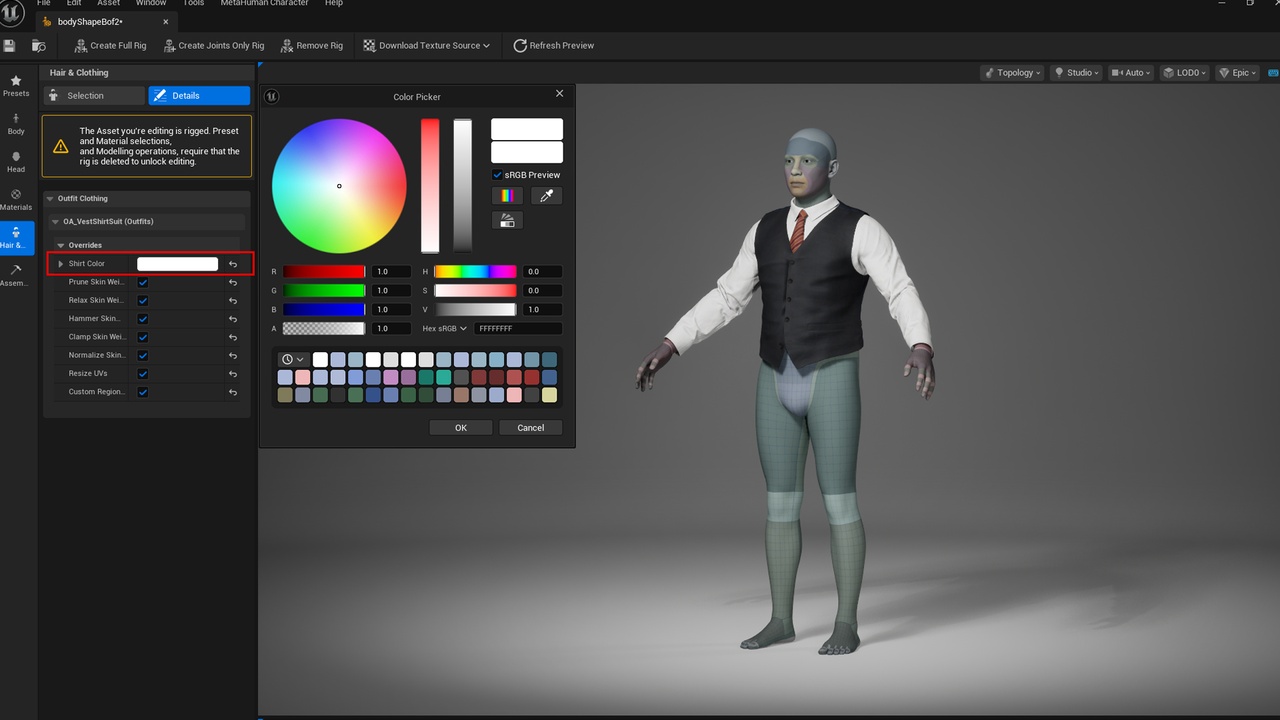Reset Normalize Skin Weights to default

[x=233, y=355]
